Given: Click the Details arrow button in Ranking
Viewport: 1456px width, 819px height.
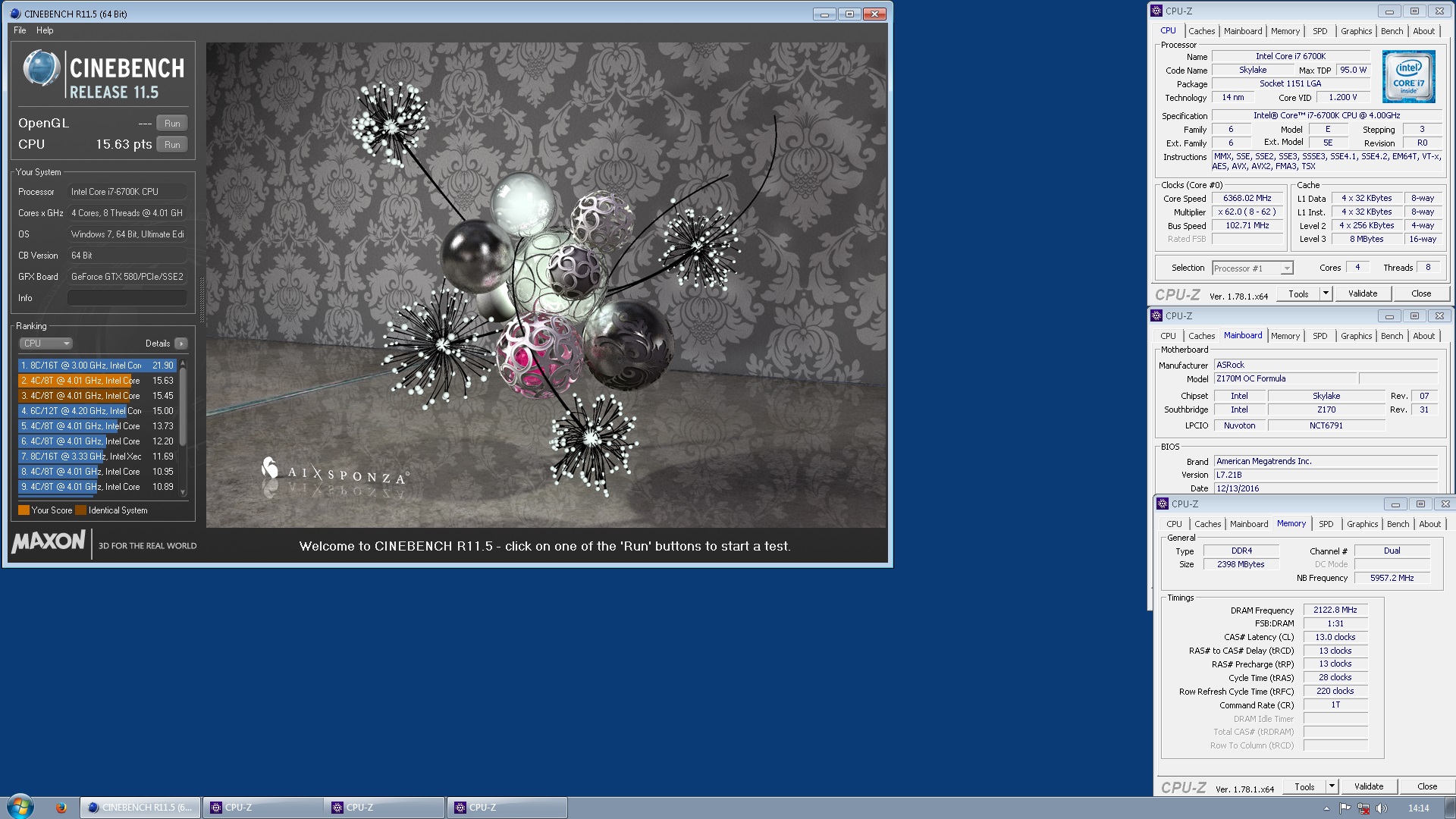Looking at the screenshot, I should click(181, 344).
